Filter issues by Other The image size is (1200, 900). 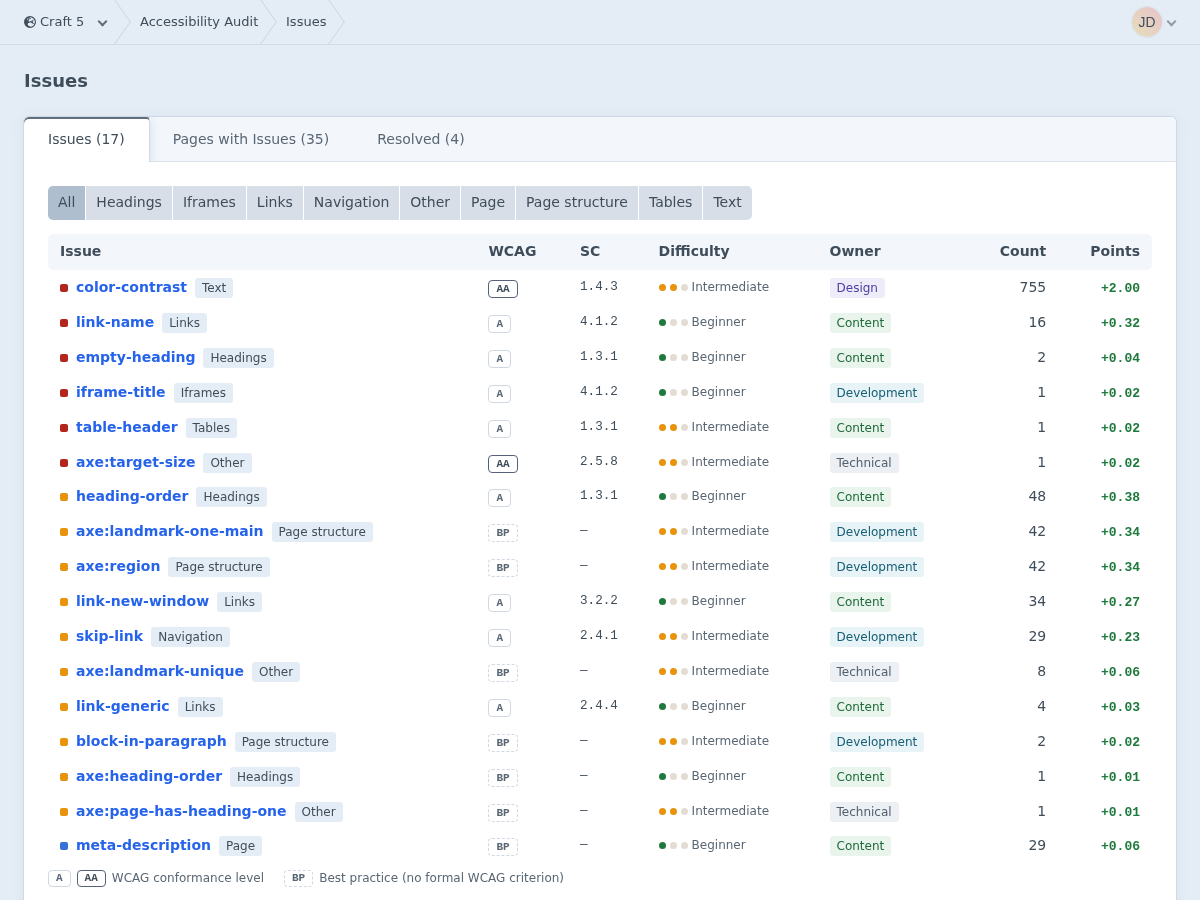[430, 203]
